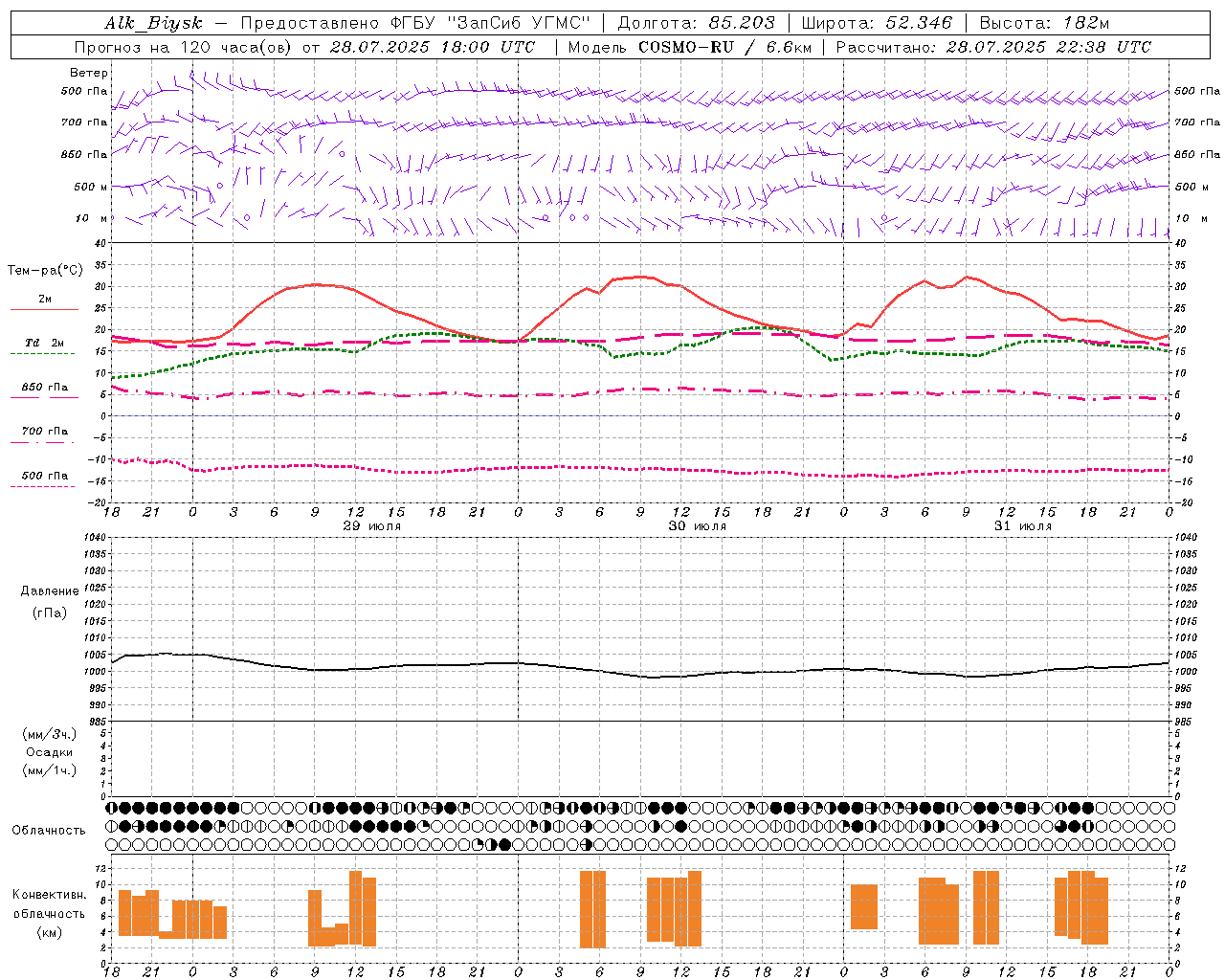
Task: Click the Облачность cloud cover label
Action: tap(49, 830)
